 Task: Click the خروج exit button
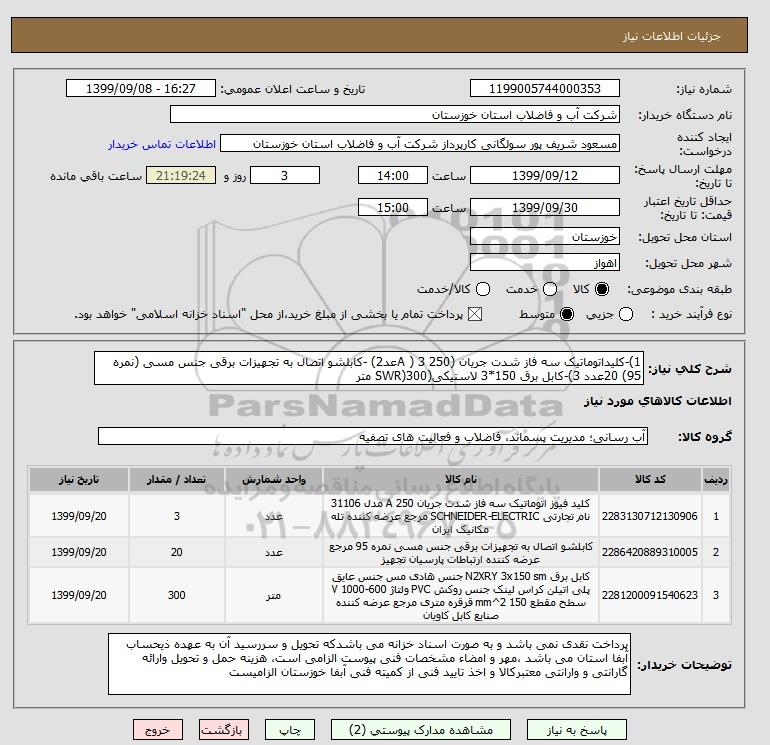pyautogui.click(x=158, y=730)
